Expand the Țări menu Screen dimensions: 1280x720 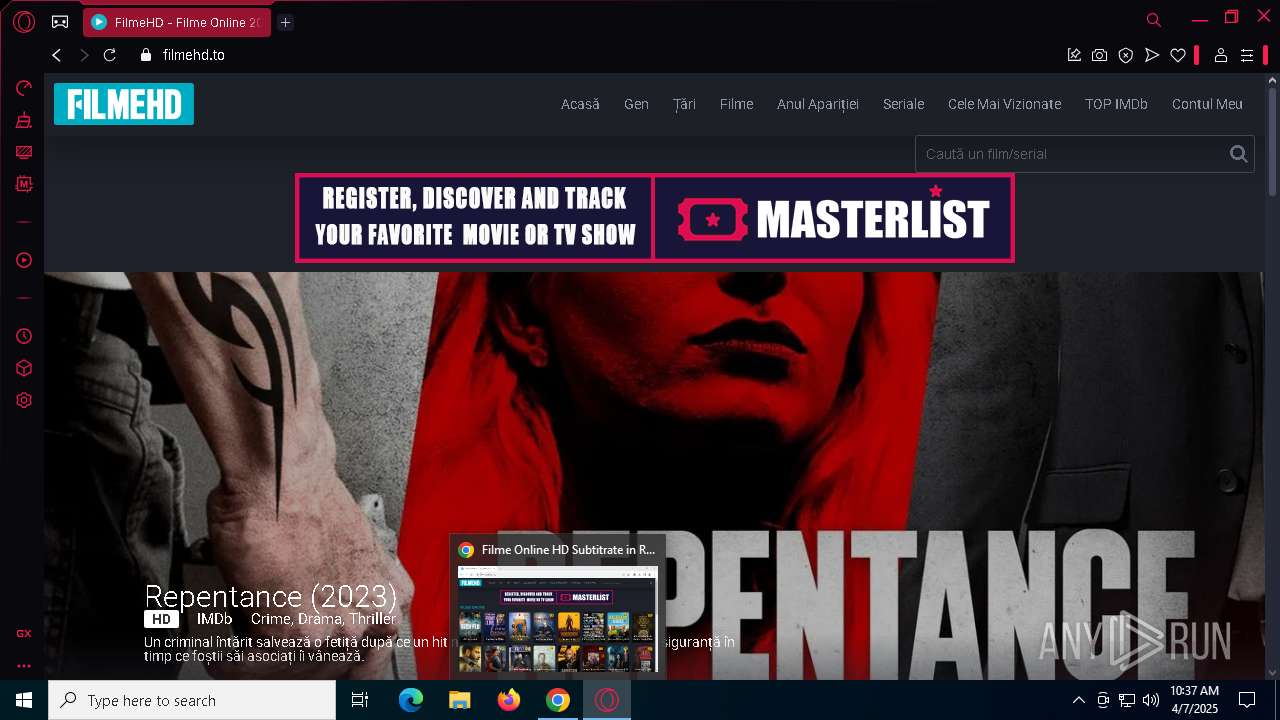tap(684, 104)
